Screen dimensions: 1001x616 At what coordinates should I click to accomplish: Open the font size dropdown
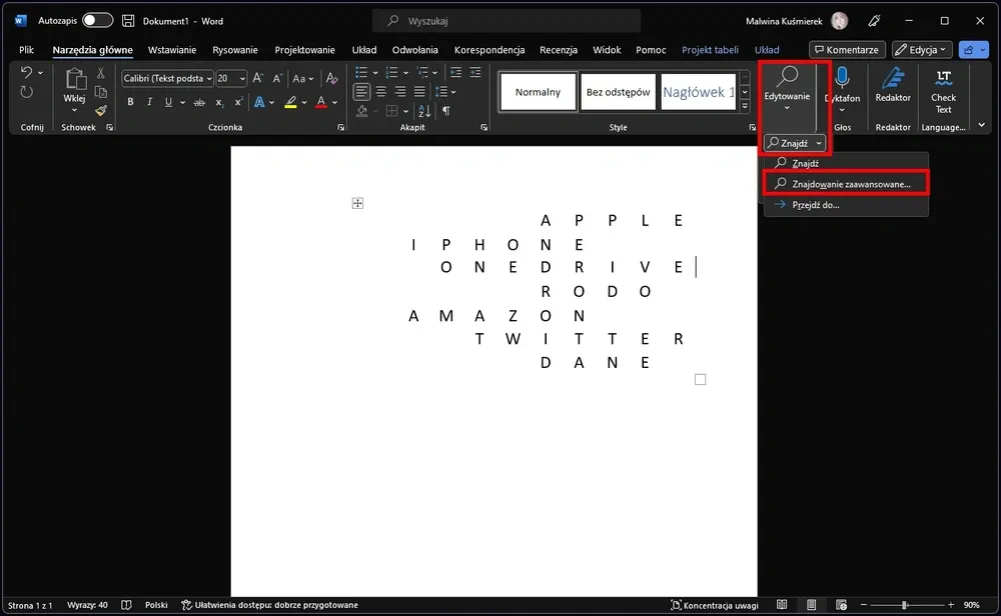(x=243, y=79)
